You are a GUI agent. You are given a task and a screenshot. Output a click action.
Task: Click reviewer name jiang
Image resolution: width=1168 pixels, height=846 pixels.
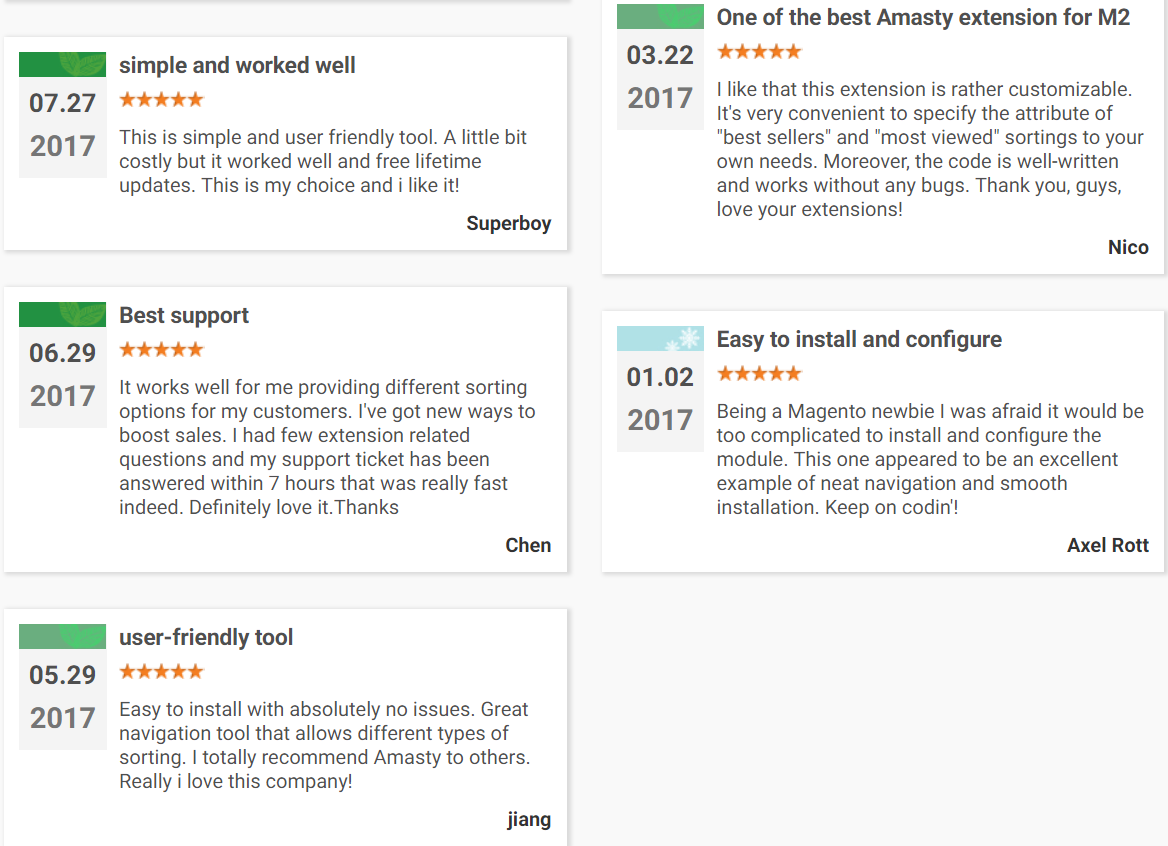(x=529, y=819)
